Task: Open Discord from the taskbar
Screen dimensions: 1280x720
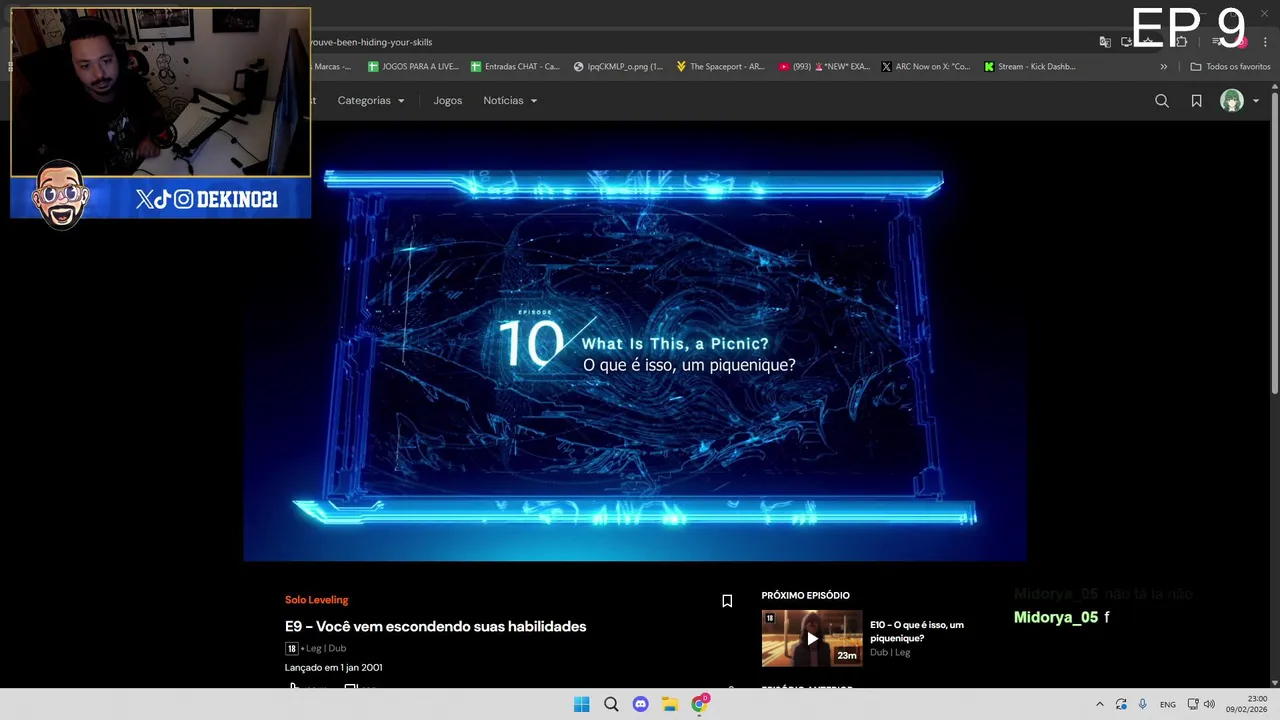Action: click(x=640, y=704)
